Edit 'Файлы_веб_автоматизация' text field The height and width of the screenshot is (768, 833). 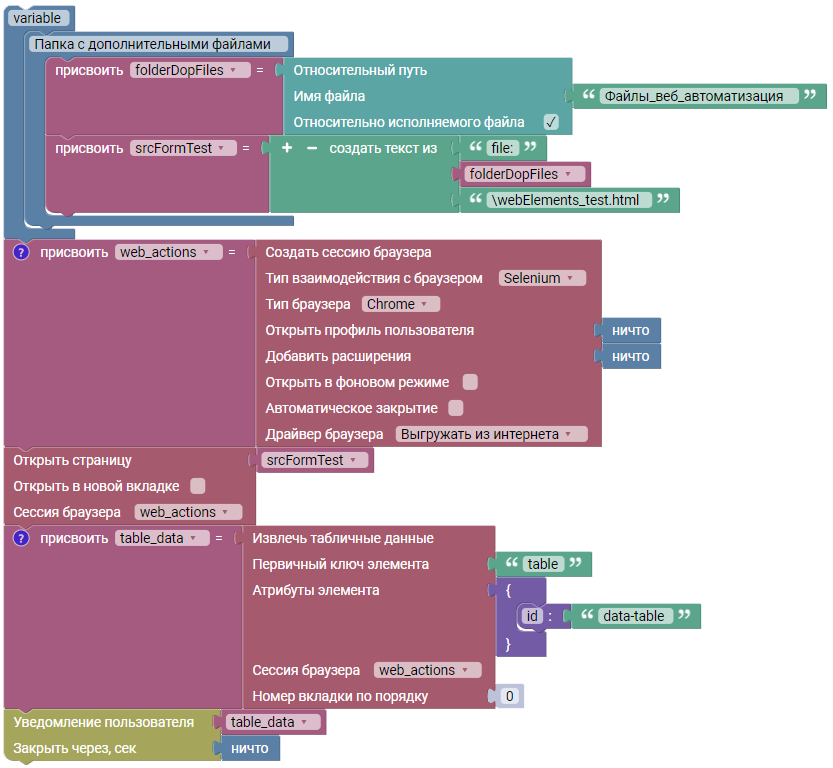click(x=699, y=96)
